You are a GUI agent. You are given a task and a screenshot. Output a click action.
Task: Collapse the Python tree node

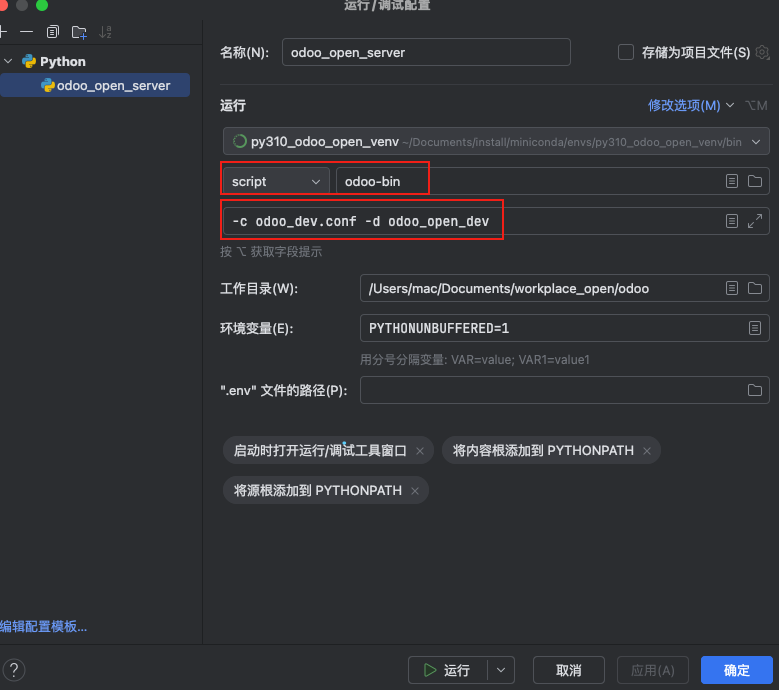(x=9, y=62)
